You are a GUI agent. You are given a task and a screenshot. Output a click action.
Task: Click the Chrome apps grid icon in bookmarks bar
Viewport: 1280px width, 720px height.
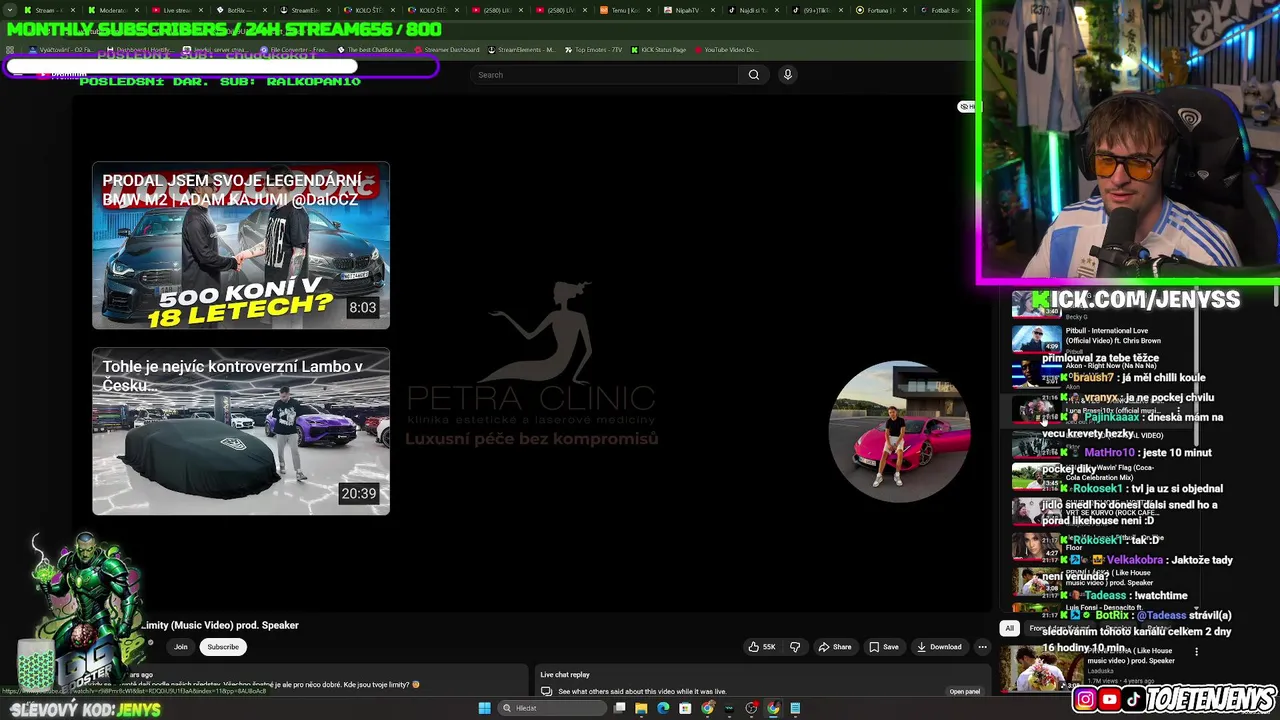pyautogui.click(x=10, y=50)
